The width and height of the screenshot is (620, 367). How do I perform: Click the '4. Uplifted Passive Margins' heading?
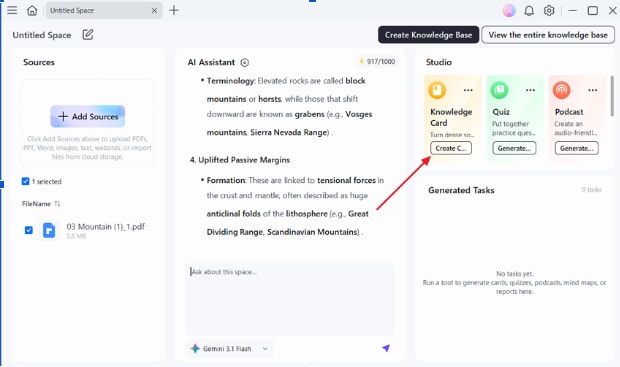coord(240,160)
